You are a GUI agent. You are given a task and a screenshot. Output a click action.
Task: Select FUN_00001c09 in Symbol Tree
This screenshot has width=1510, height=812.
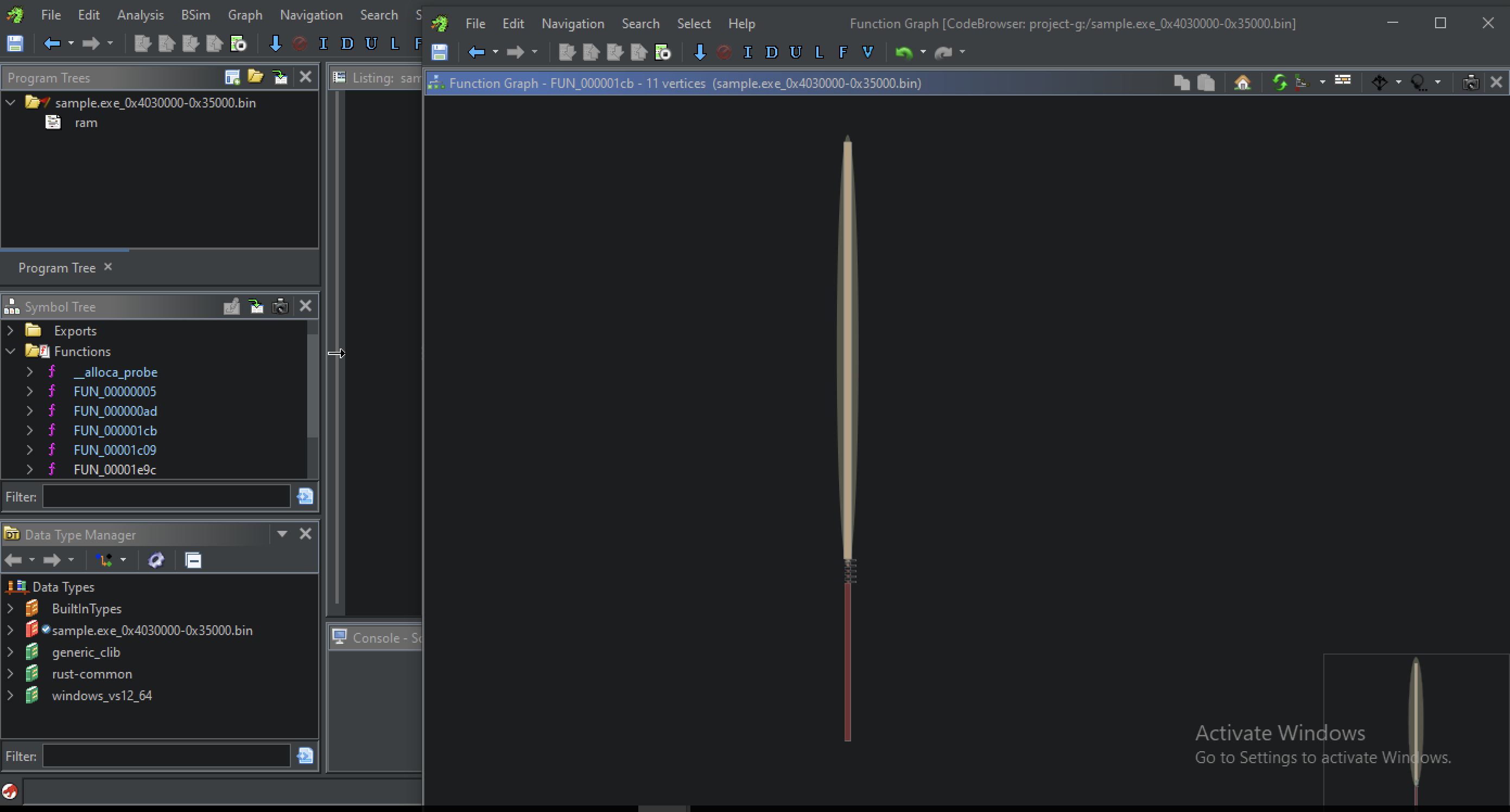[x=115, y=449]
